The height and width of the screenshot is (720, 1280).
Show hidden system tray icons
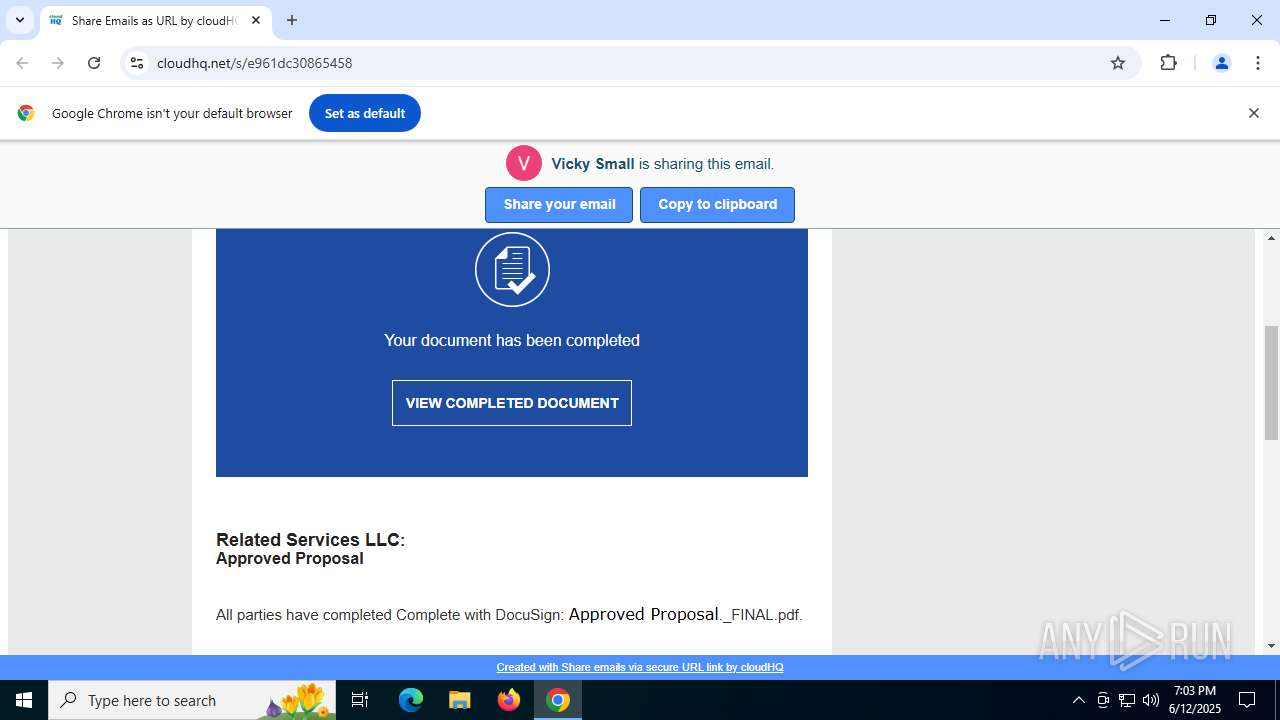click(x=1078, y=700)
